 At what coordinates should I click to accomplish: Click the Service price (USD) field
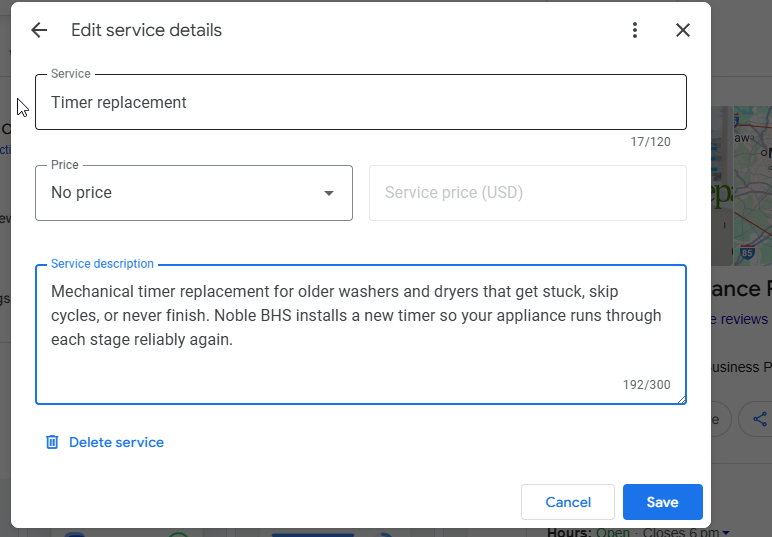(527, 193)
